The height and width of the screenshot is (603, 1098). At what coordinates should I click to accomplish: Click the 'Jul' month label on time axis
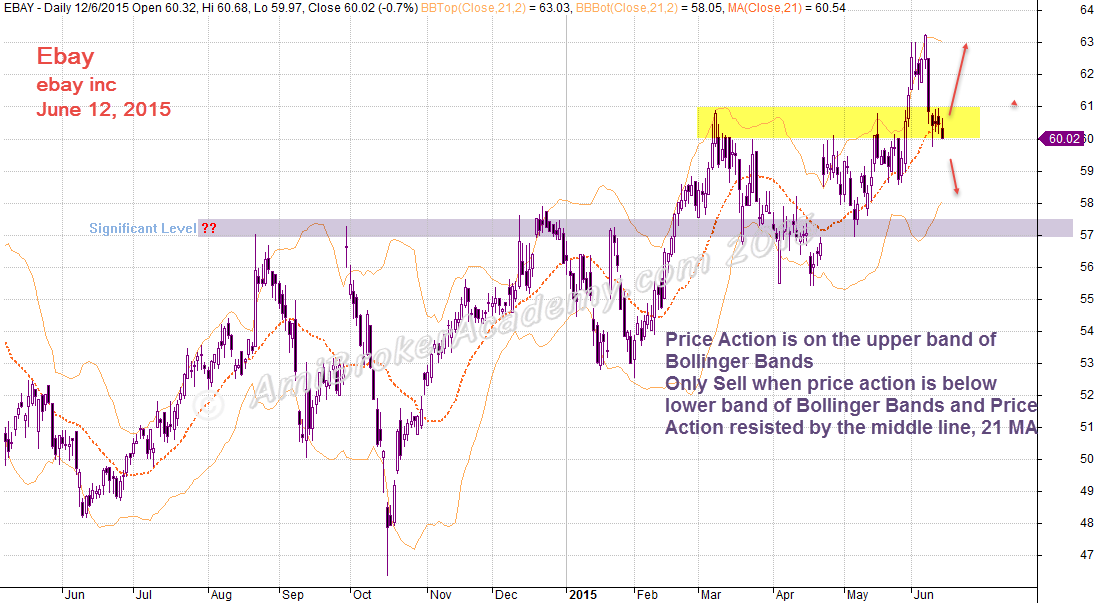click(144, 595)
